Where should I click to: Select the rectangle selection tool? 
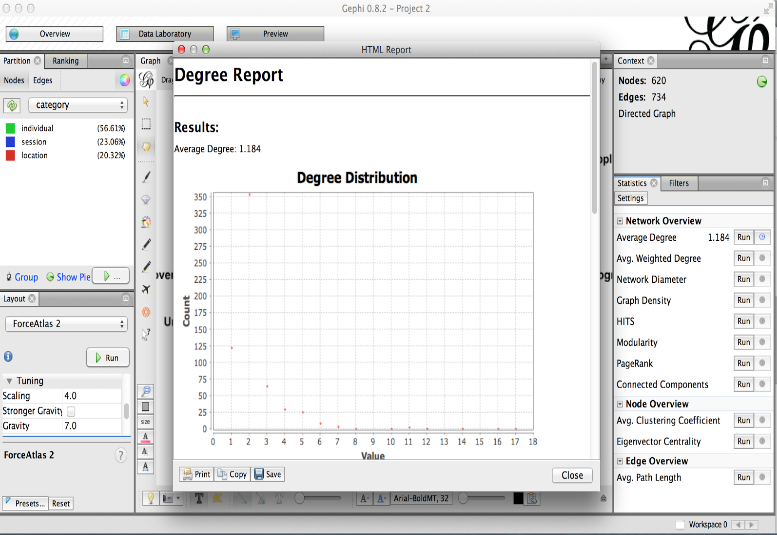pyautogui.click(x=146, y=124)
